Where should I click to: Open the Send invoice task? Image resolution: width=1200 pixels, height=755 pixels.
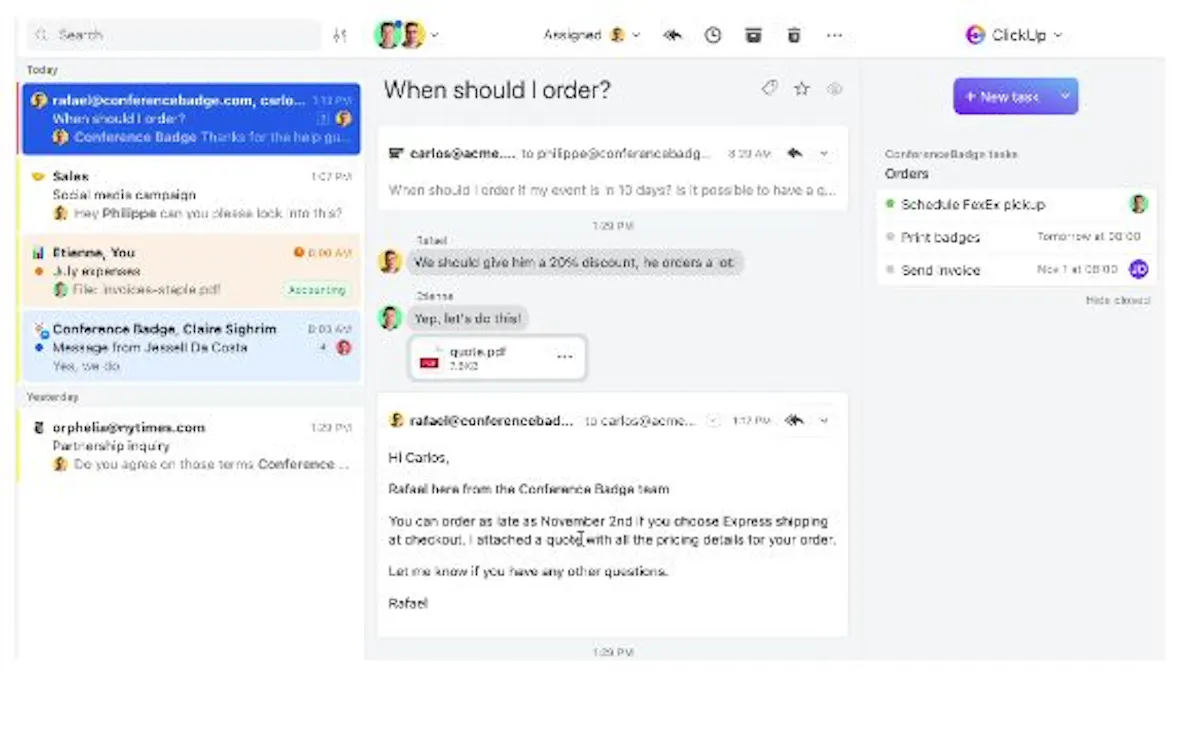tap(1016, 270)
